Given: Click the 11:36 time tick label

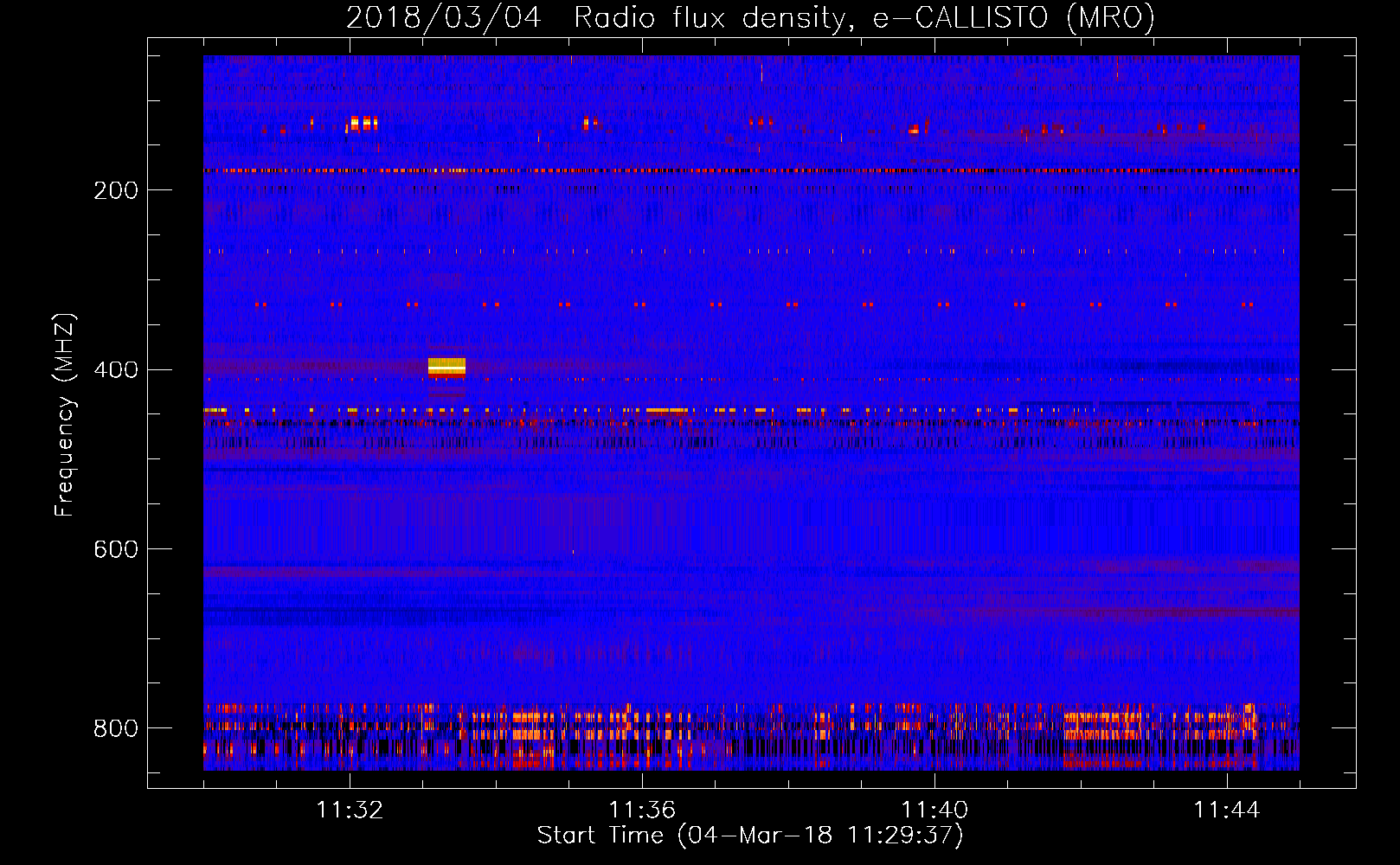Looking at the screenshot, I should click(x=642, y=811).
